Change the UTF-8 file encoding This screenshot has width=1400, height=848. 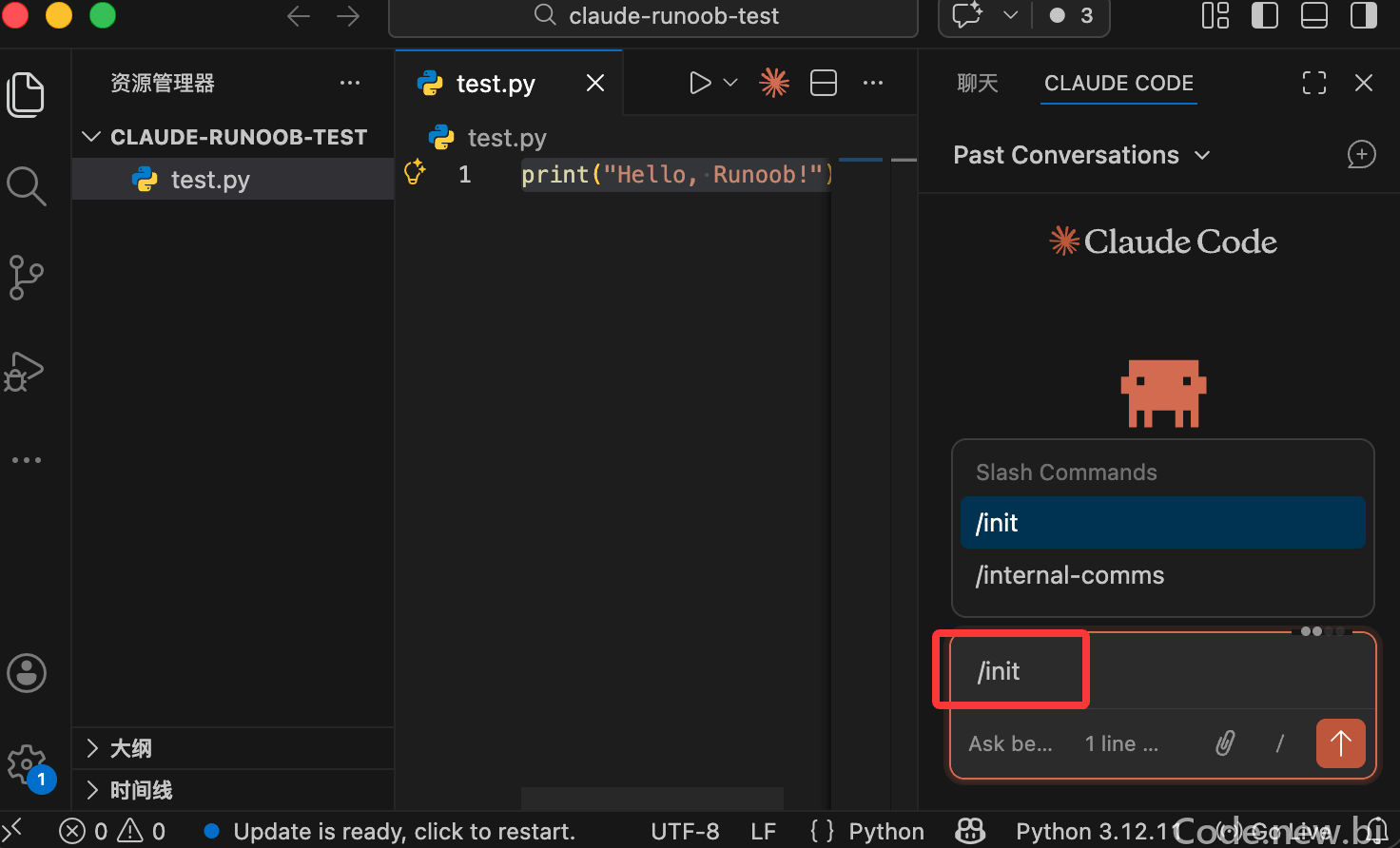[x=685, y=832]
